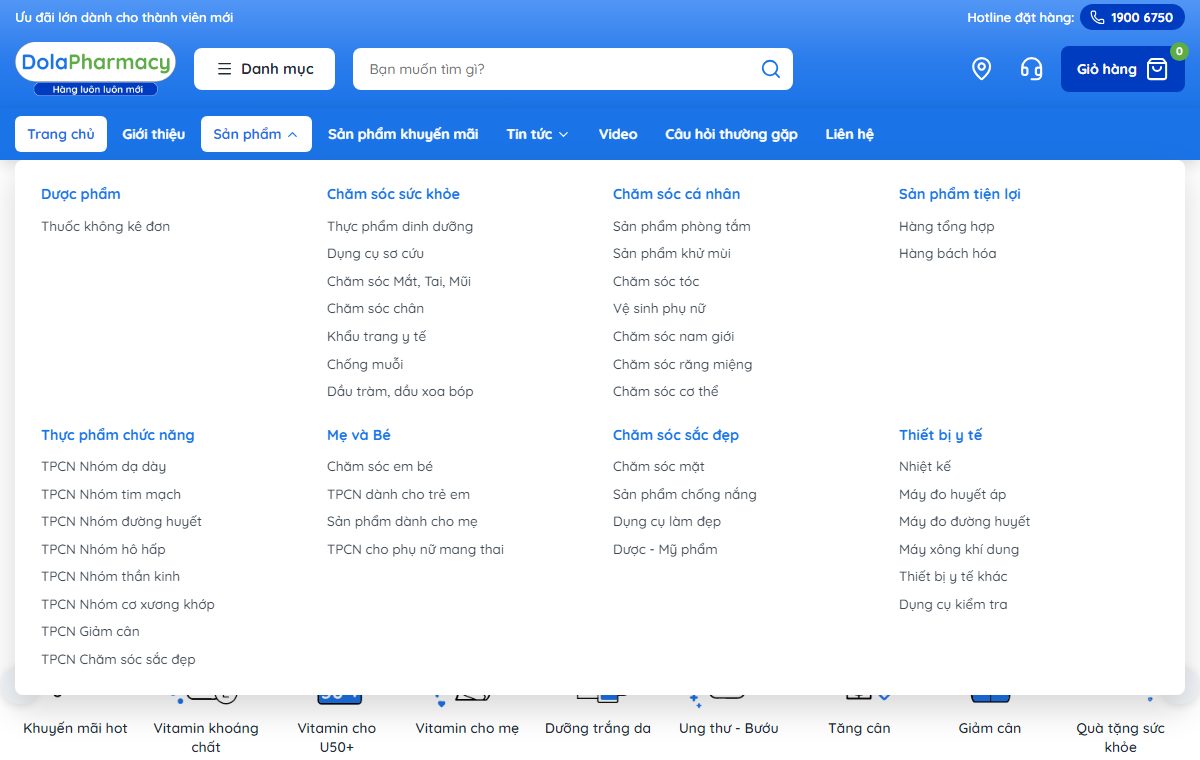Select Vệ sinh phụ nữ

(x=660, y=308)
